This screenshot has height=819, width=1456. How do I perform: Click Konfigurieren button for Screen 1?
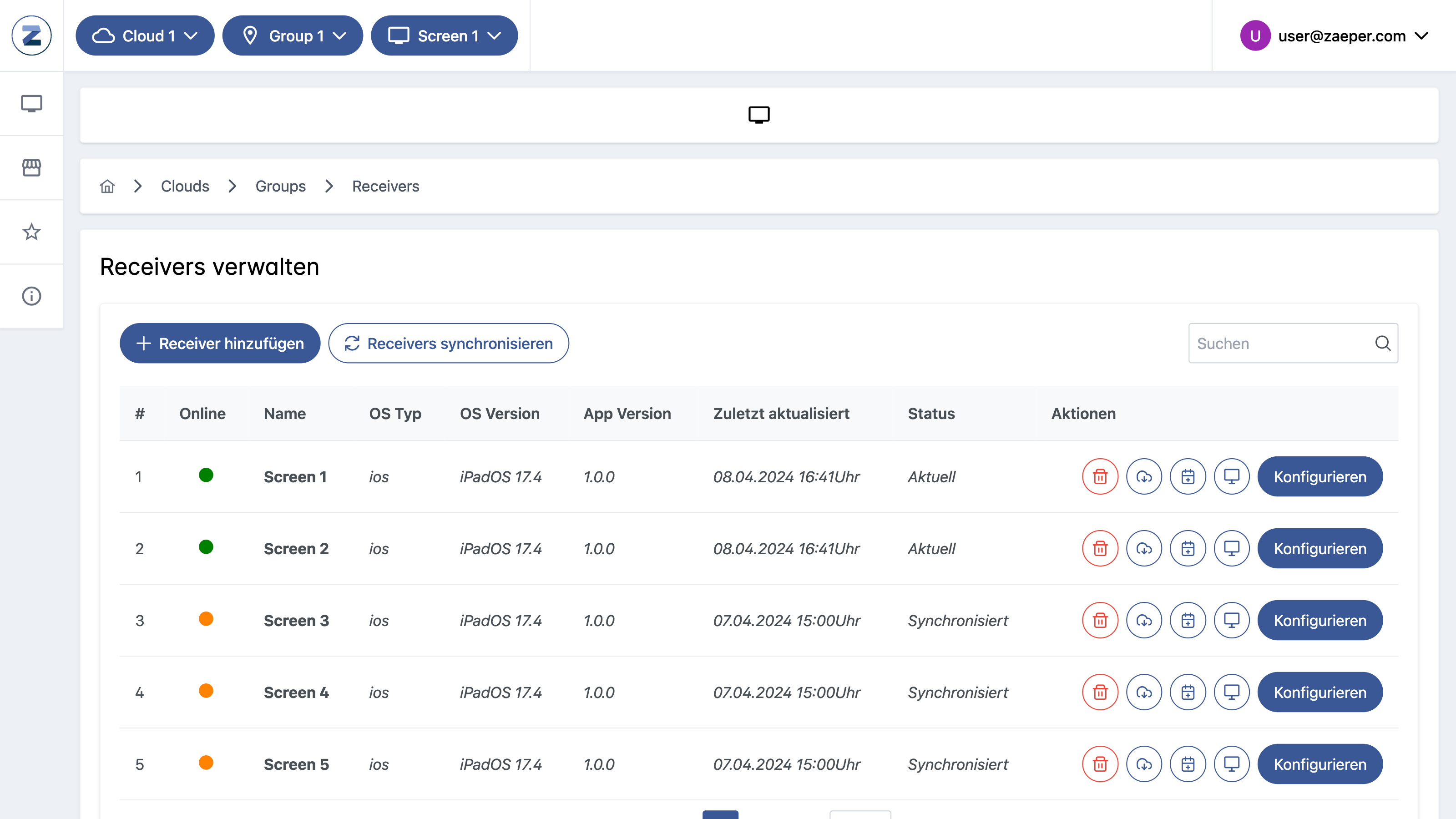1320,476
